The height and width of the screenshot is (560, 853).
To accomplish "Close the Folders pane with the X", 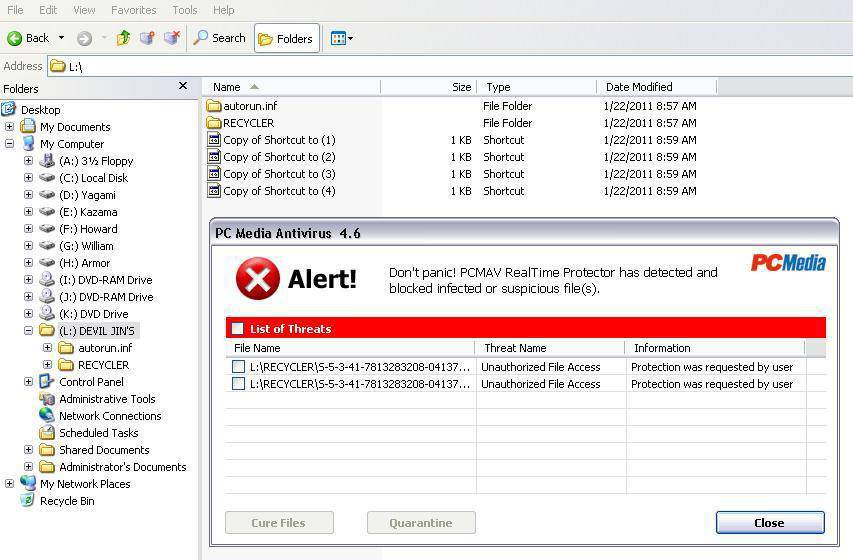I will (x=183, y=86).
